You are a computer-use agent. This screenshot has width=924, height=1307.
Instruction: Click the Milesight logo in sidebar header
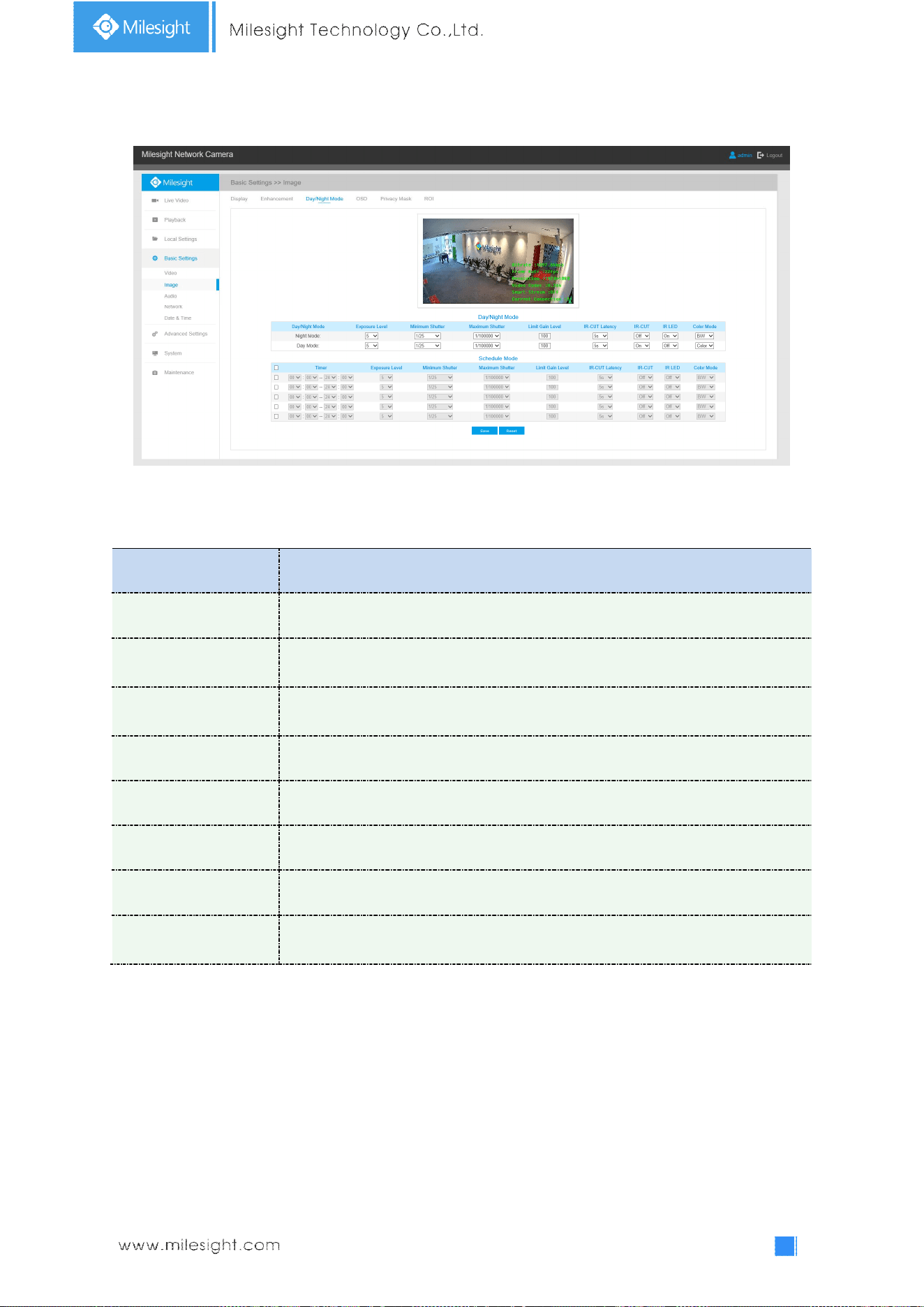coord(172,182)
